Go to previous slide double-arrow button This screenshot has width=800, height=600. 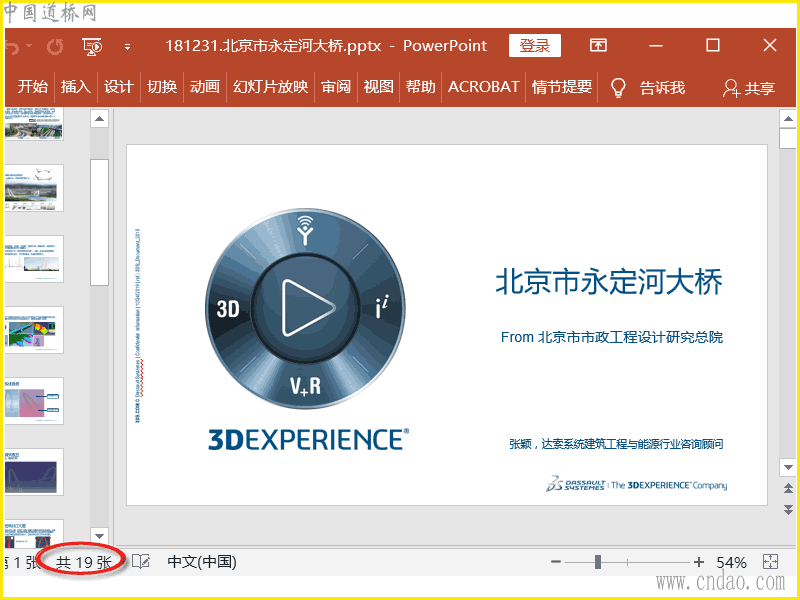788,488
